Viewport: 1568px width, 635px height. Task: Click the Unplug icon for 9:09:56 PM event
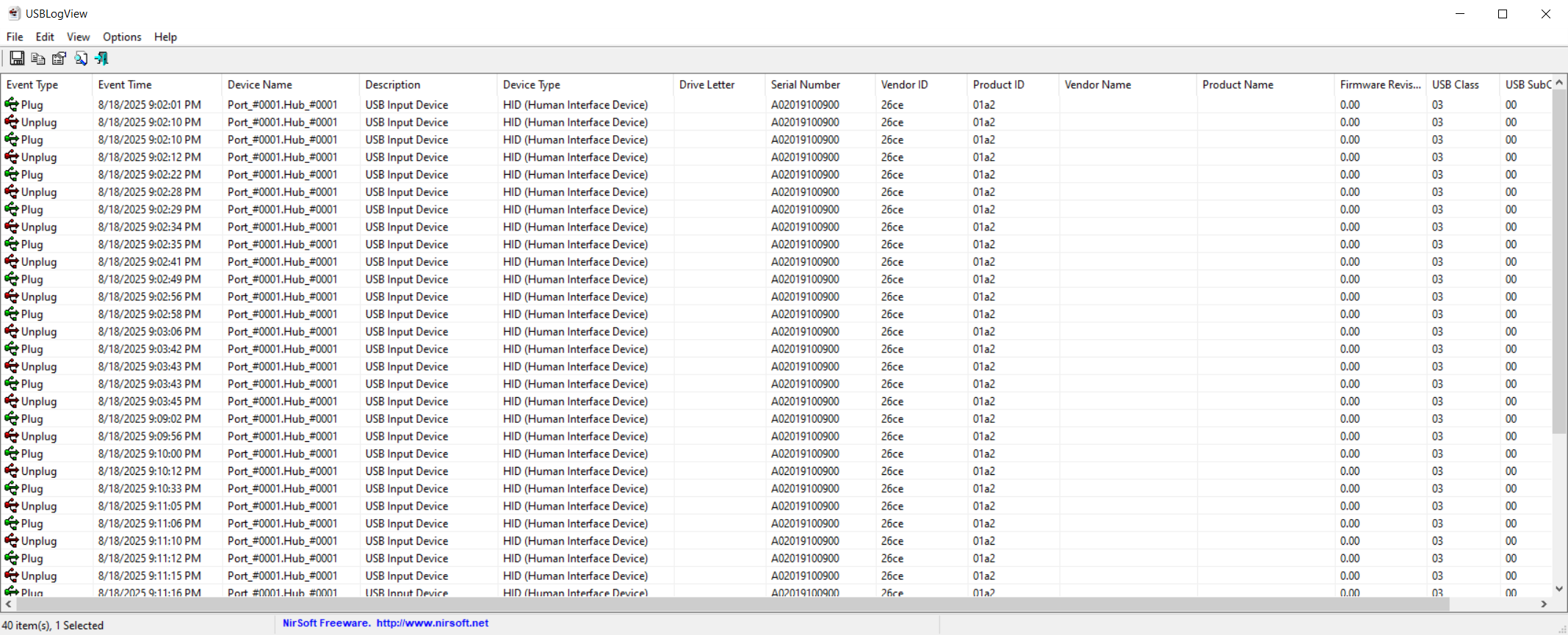pos(12,436)
